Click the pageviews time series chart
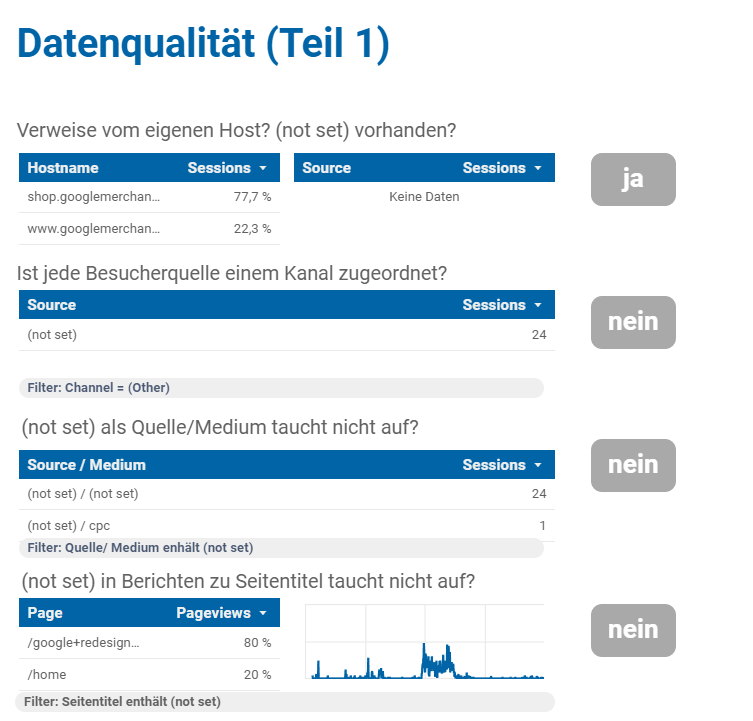 click(x=425, y=641)
